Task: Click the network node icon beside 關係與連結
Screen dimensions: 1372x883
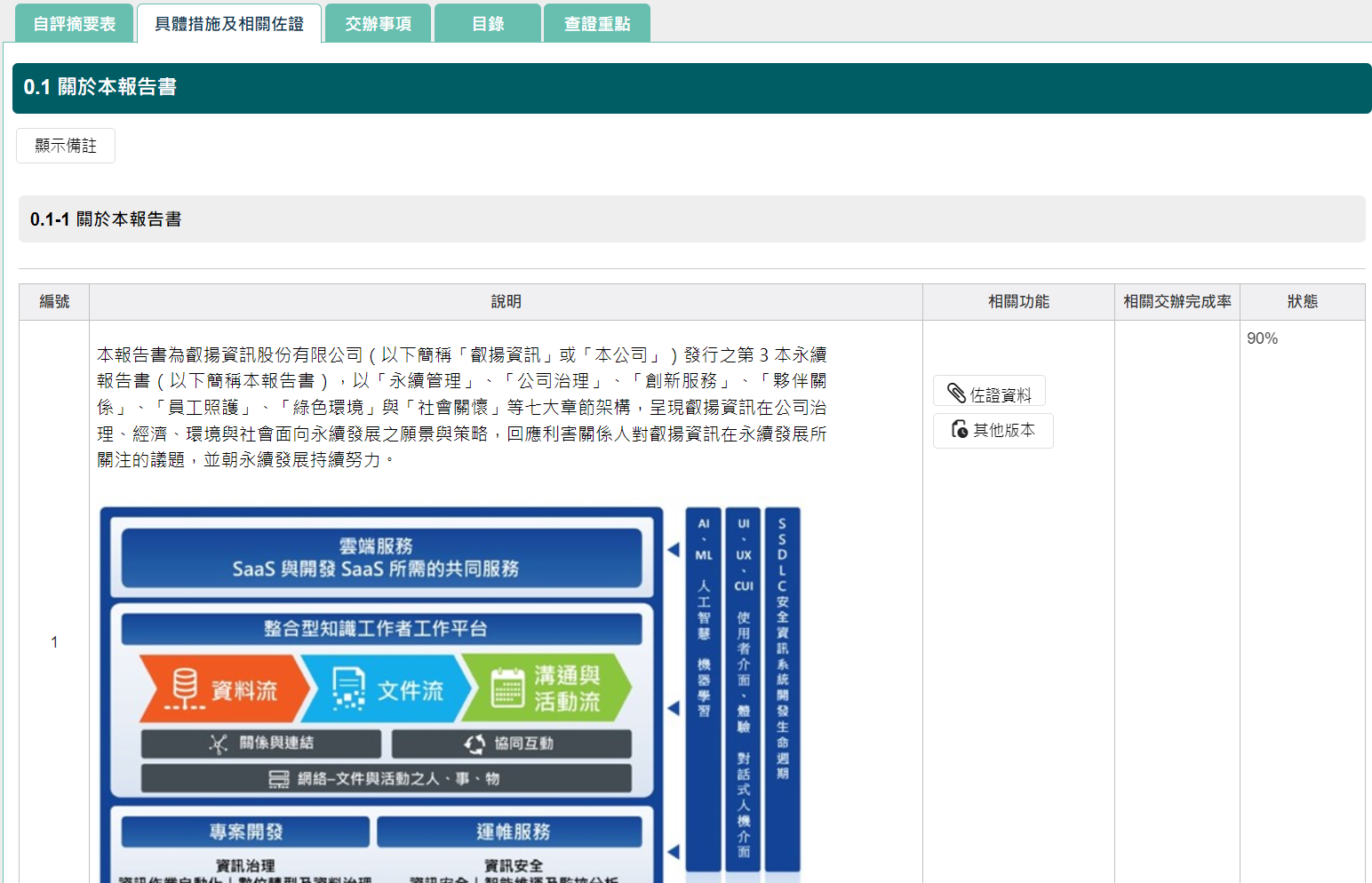Action: [x=219, y=744]
